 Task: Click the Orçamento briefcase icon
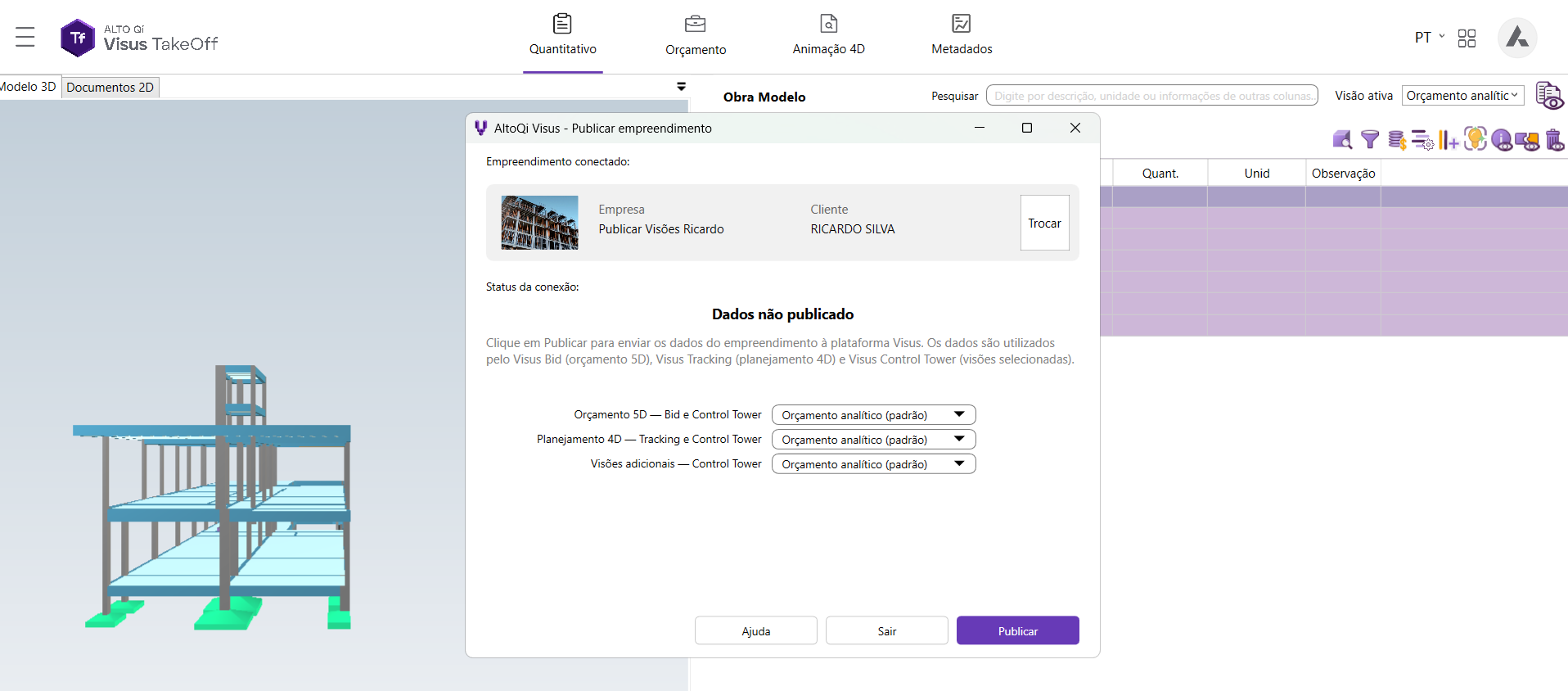(x=696, y=24)
